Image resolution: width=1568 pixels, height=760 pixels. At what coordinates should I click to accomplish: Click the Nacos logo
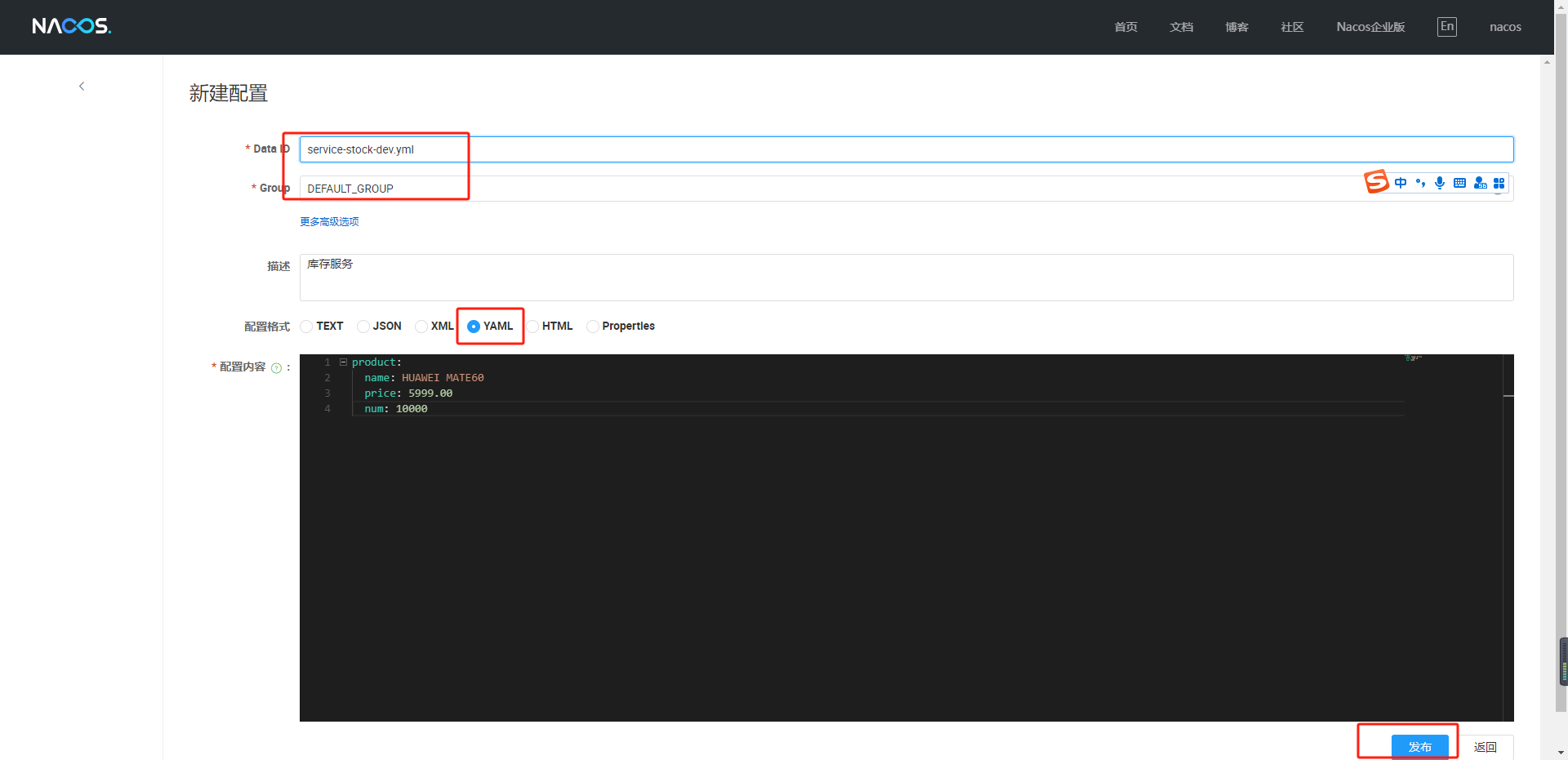click(x=72, y=26)
